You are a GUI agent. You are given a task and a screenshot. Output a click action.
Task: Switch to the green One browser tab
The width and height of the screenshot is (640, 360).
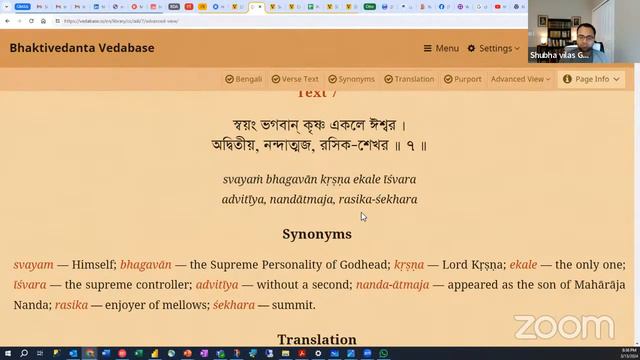369,7
